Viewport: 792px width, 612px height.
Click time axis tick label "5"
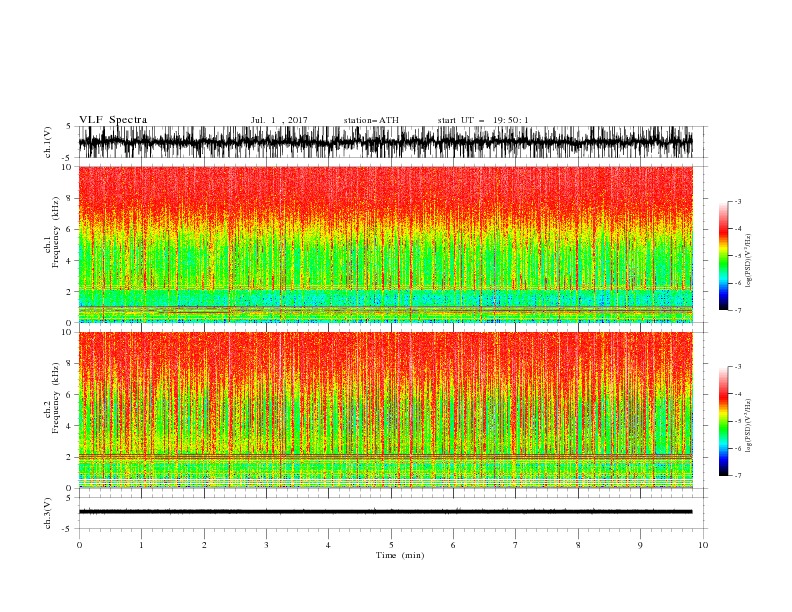pyautogui.click(x=391, y=545)
